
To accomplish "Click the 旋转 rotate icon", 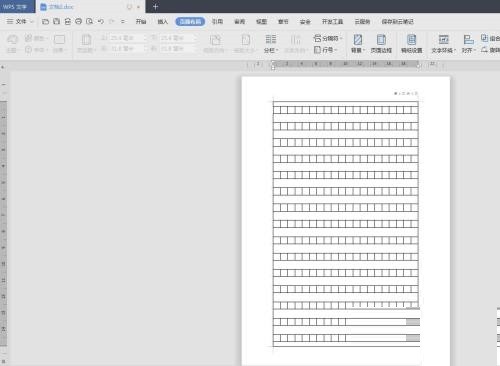I will pos(491,50).
